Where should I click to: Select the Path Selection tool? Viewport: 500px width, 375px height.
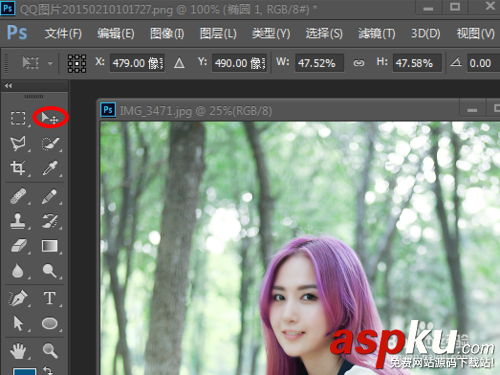18,323
